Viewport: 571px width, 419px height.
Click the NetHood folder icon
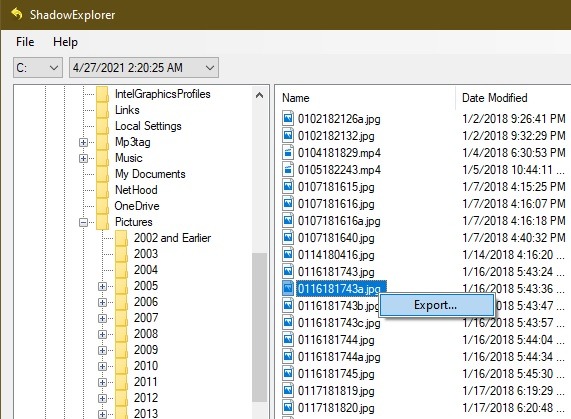click(103, 190)
